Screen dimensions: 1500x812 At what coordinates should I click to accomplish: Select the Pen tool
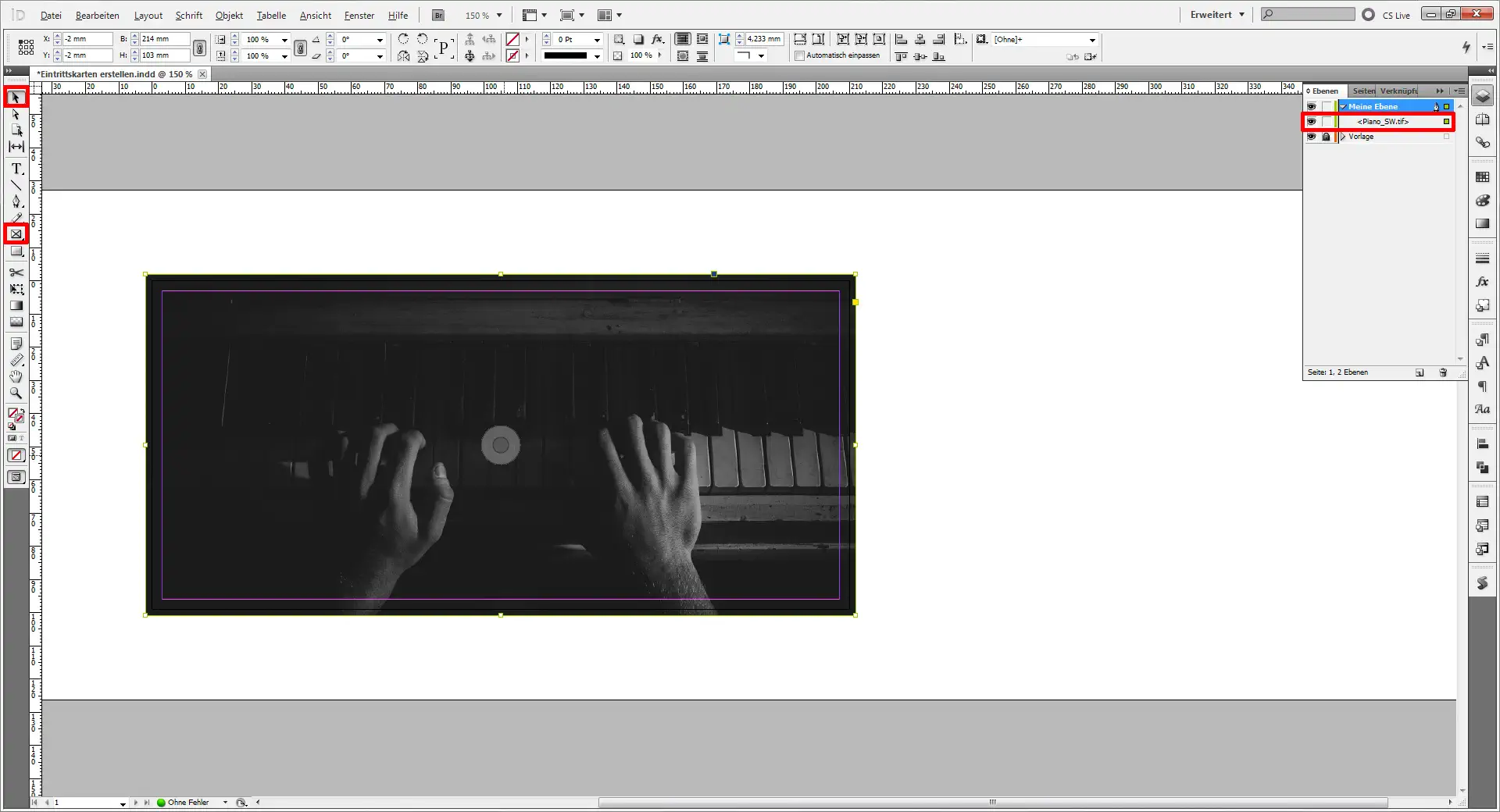(15, 201)
